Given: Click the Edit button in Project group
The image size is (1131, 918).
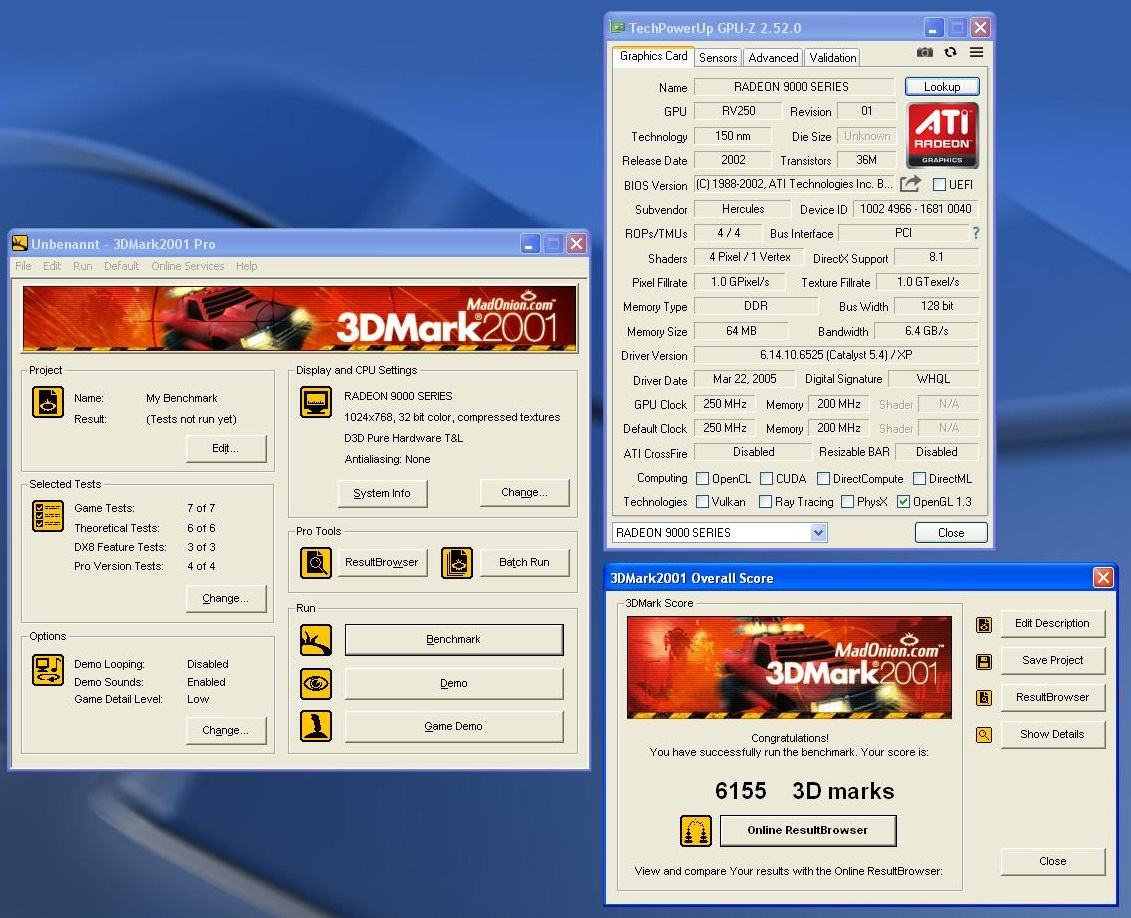Looking at the screenshot, I should pyautogui.click(x=226, y=449).
